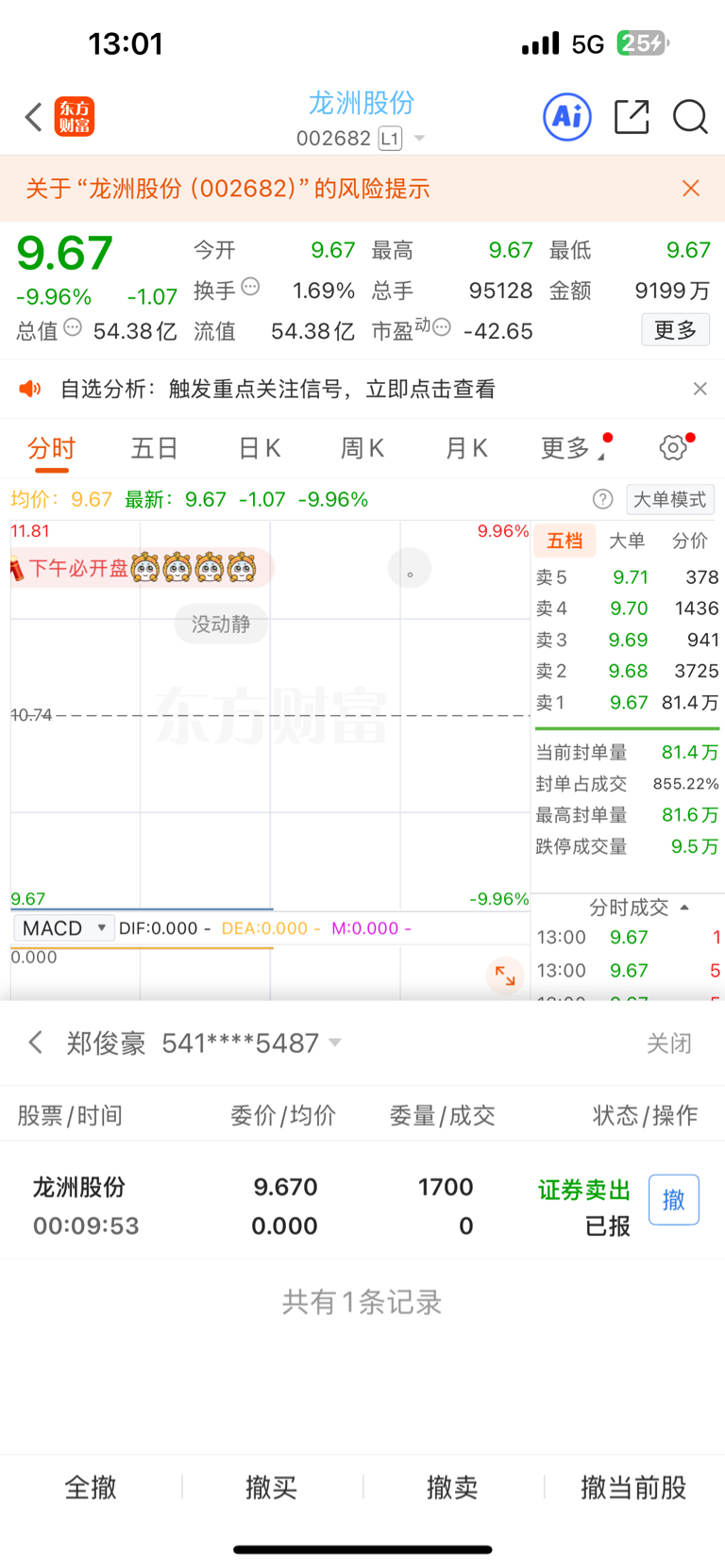Image resolution: width=725 pixels, height=1568 pixels.
Task: Tap the orange speaker announcement icon
Action: pyautogui.click(x=30, y=389)
